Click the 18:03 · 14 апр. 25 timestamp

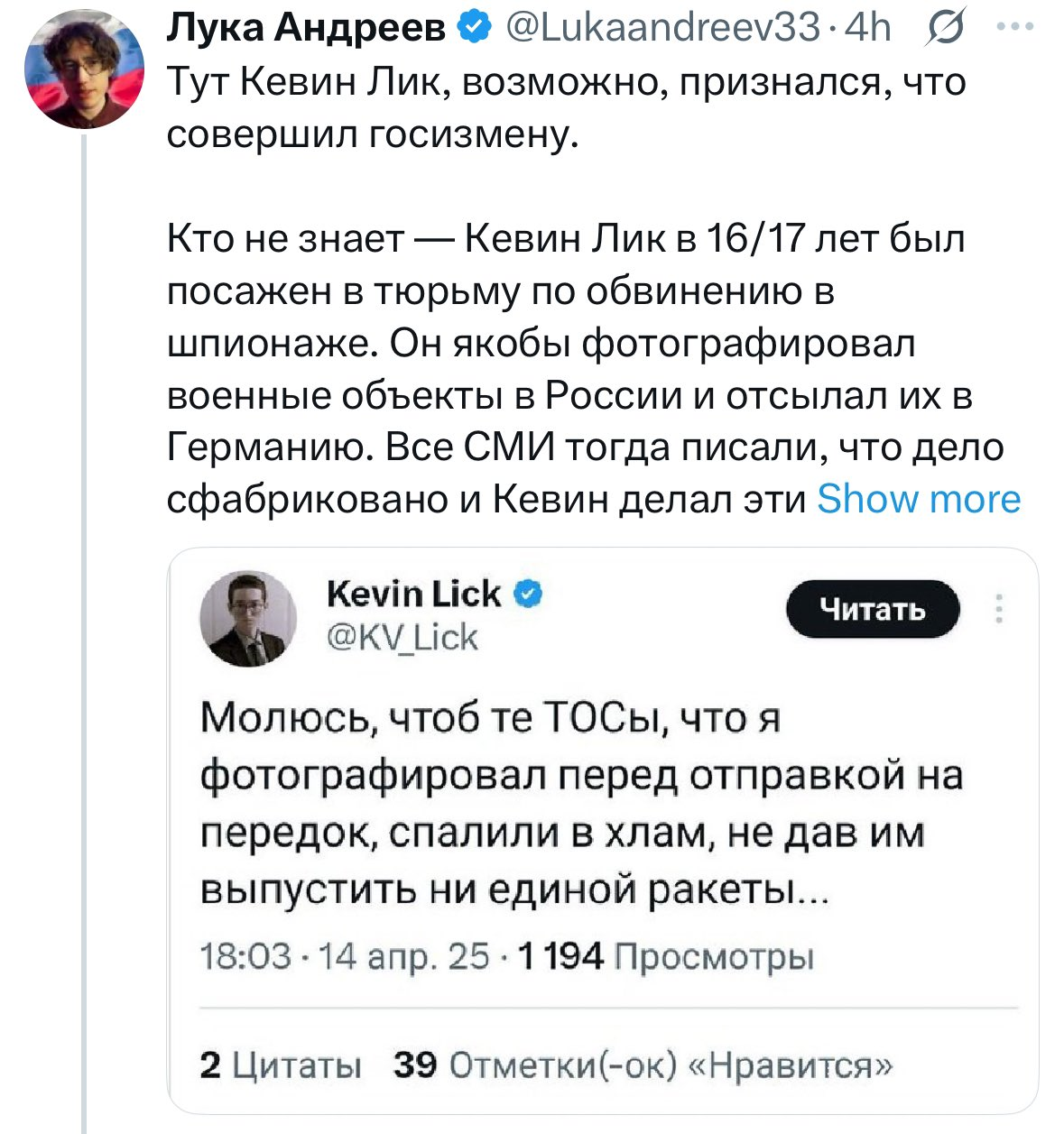(x=344, y=956)
